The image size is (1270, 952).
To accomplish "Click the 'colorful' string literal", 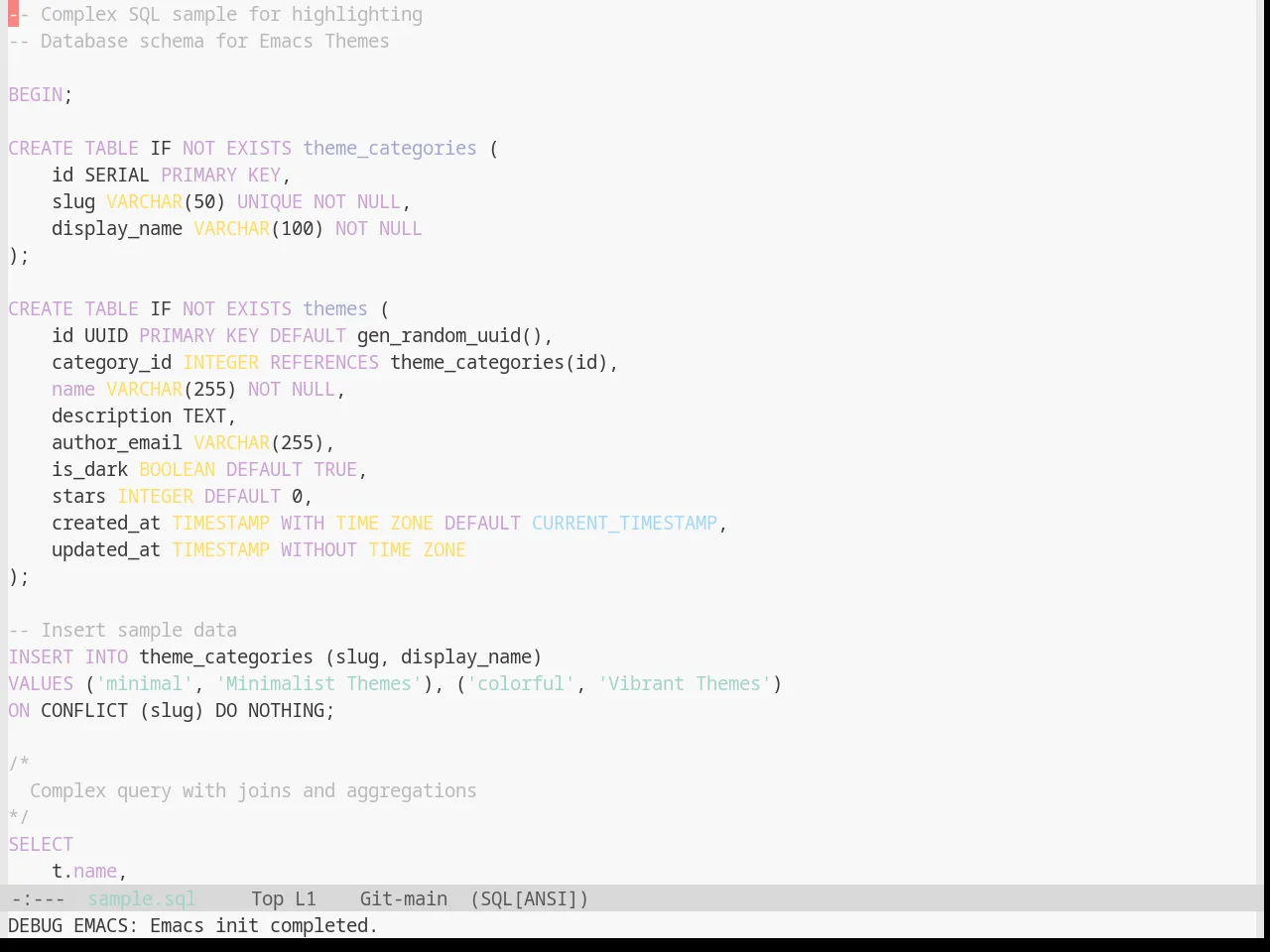I will pyautogui.click(x=521, y=683).
